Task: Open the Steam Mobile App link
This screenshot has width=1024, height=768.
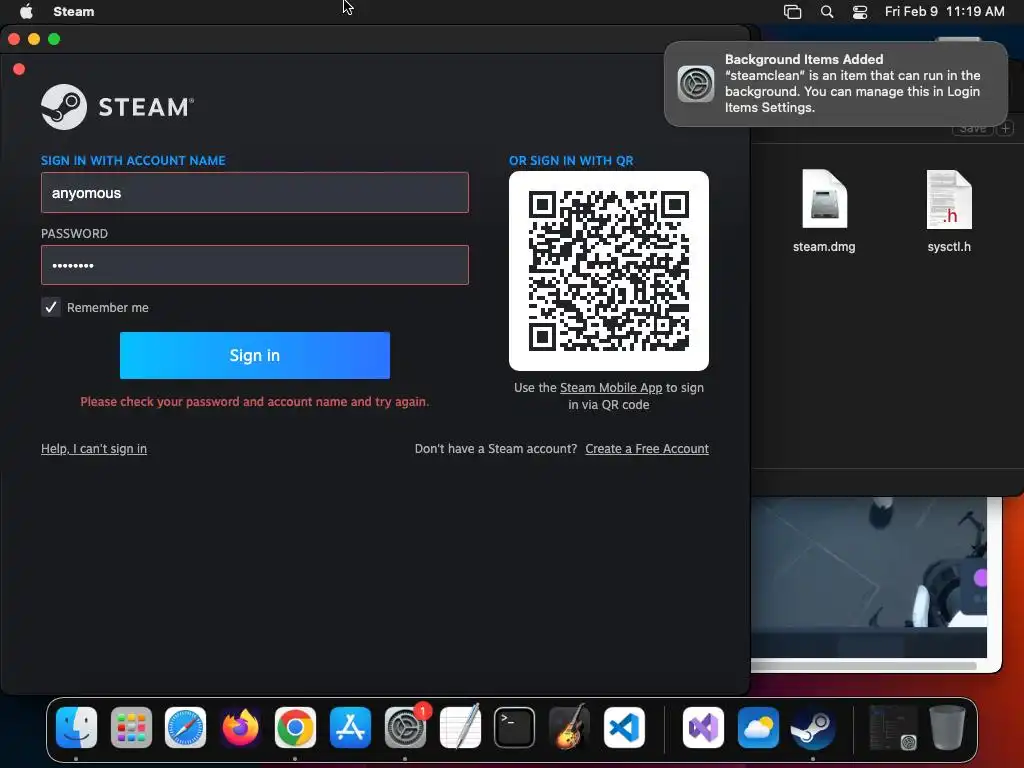Action: 611,387
